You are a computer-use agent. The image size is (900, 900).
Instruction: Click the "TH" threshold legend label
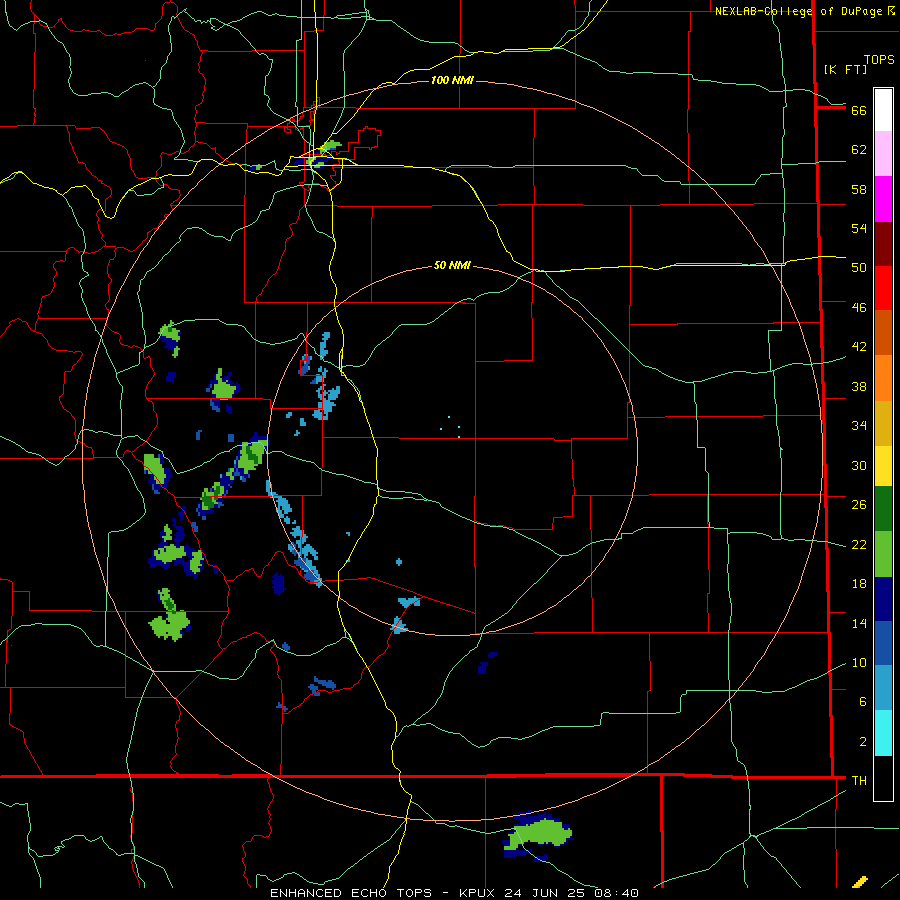[x=859, y=781]
